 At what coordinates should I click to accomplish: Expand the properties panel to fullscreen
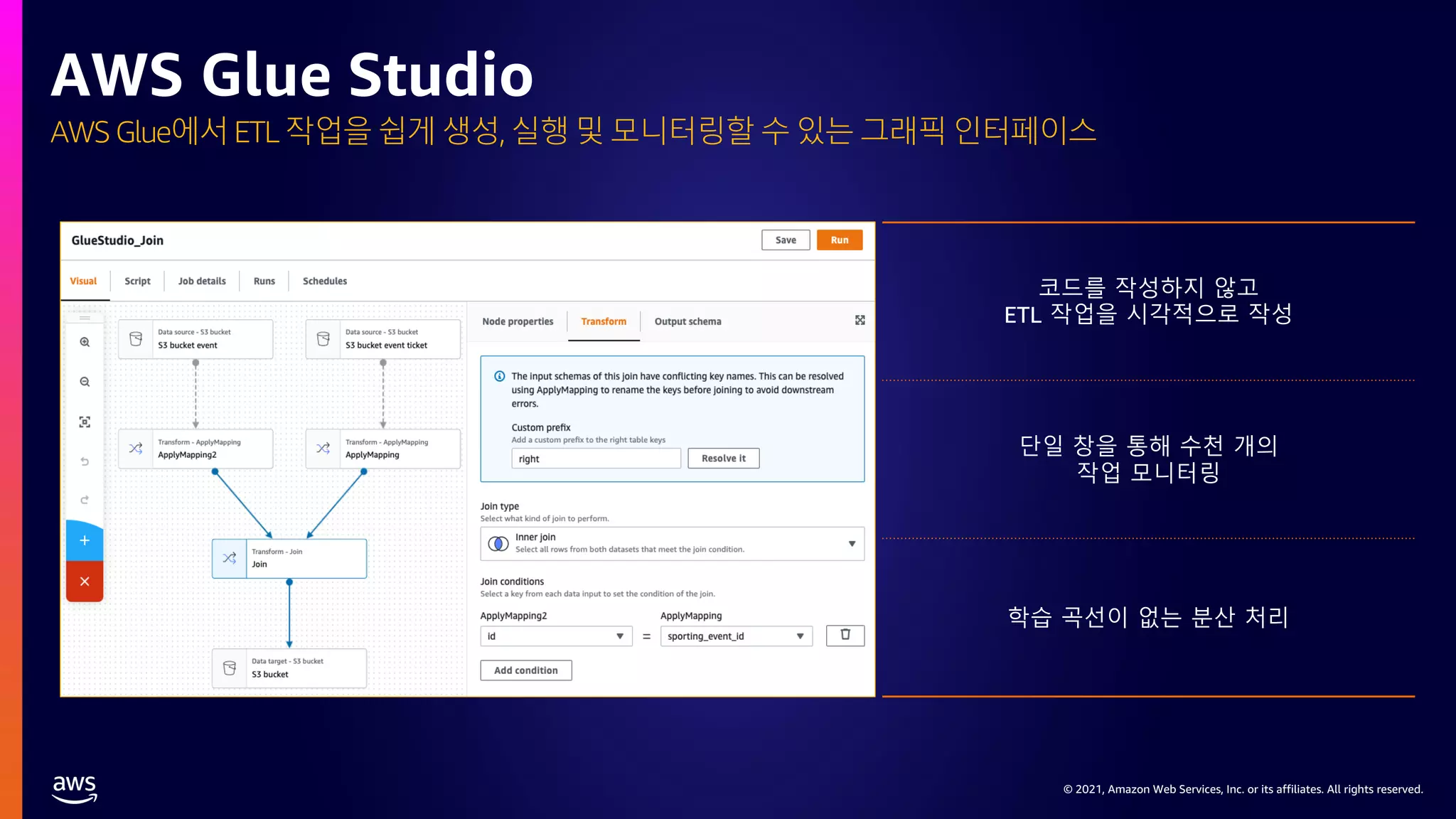coord(860,321)
